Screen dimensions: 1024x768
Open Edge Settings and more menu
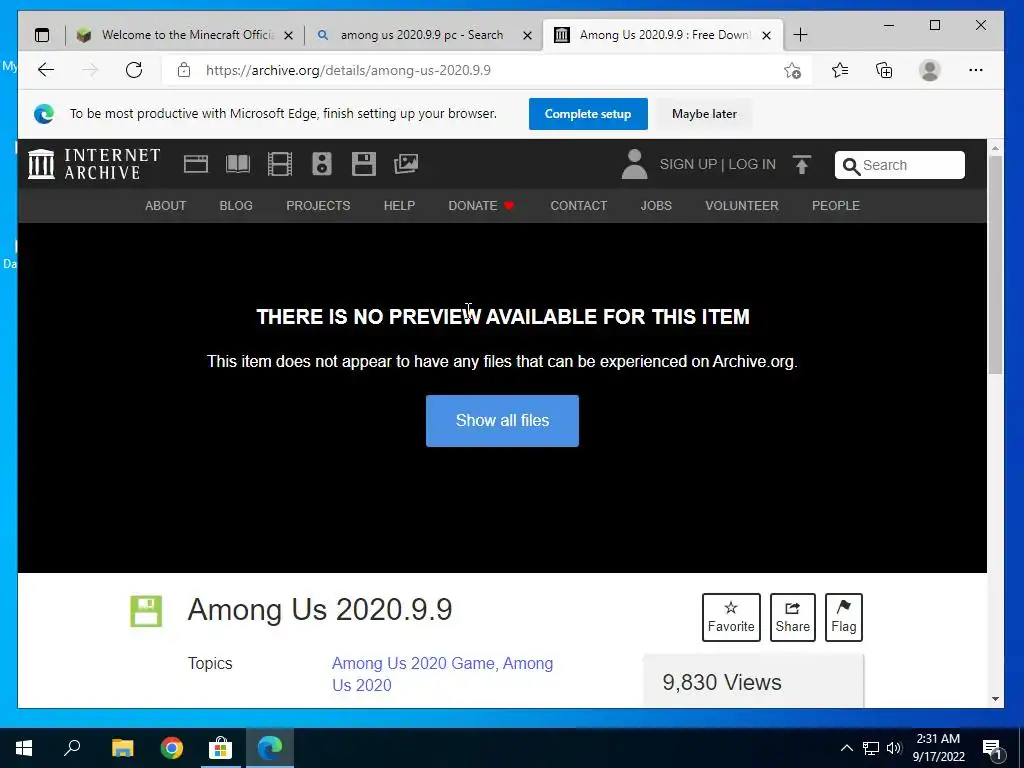976,70
